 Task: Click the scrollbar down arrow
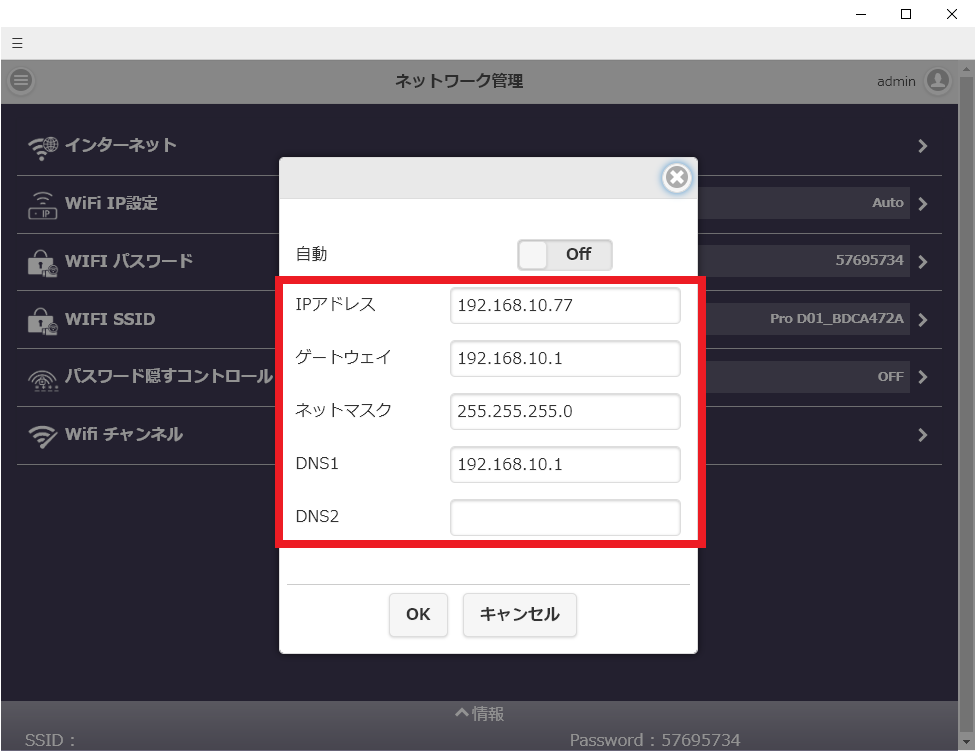(966, 742)
